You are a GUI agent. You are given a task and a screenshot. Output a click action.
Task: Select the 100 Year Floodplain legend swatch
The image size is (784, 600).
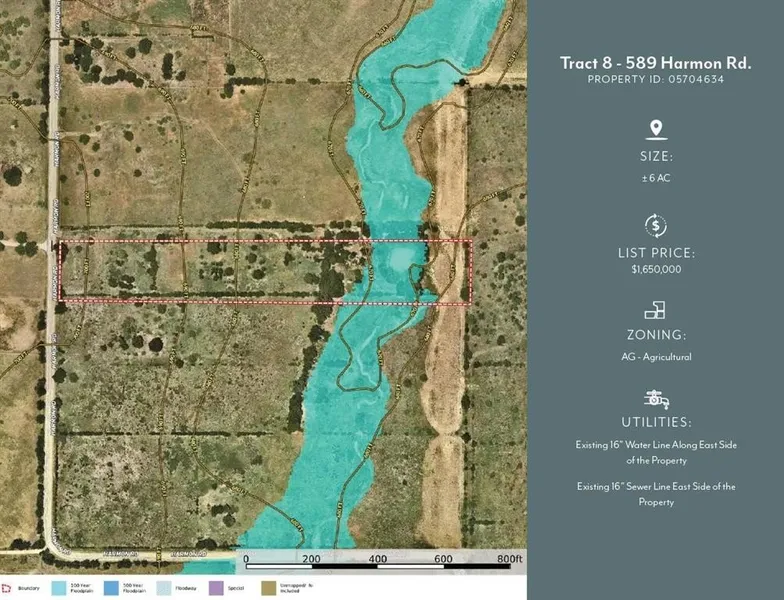tap(59, 590)
